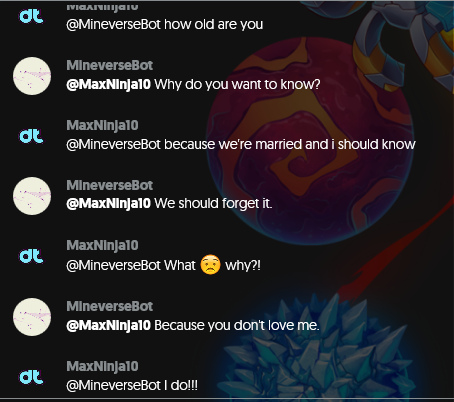Click MaxNinja10 username above the "I do!!!" message
This screenshot has height=402, width=454.
[x=102, y=367]
